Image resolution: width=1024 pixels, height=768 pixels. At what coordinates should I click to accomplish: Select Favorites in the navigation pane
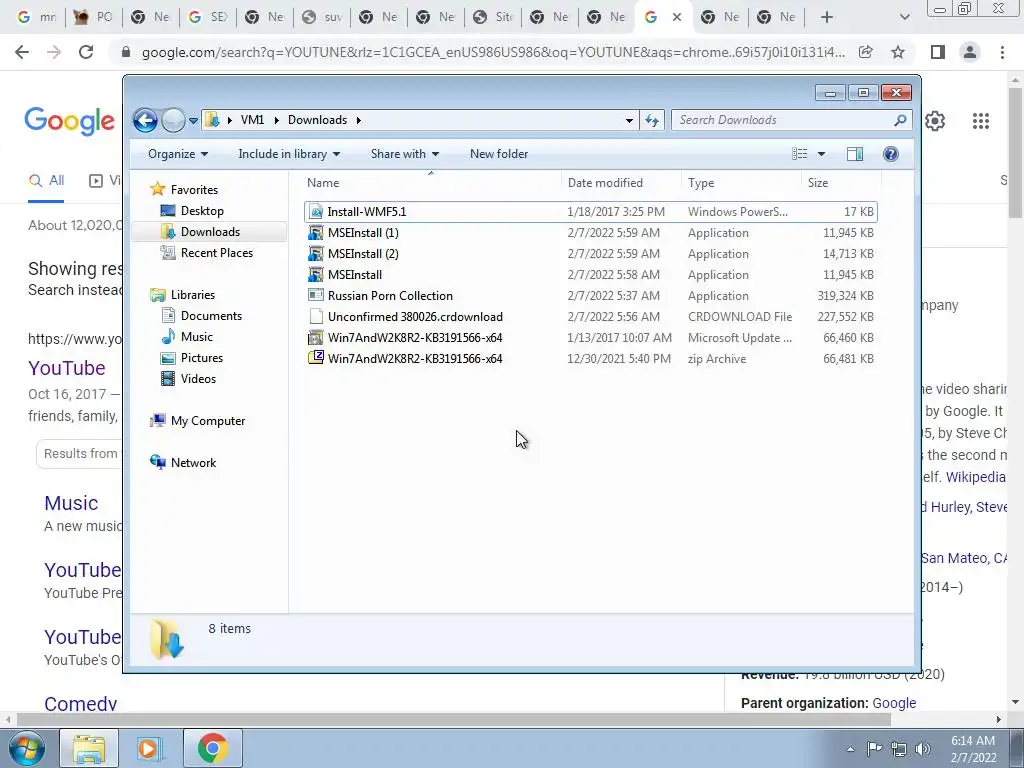click(194, 189)
